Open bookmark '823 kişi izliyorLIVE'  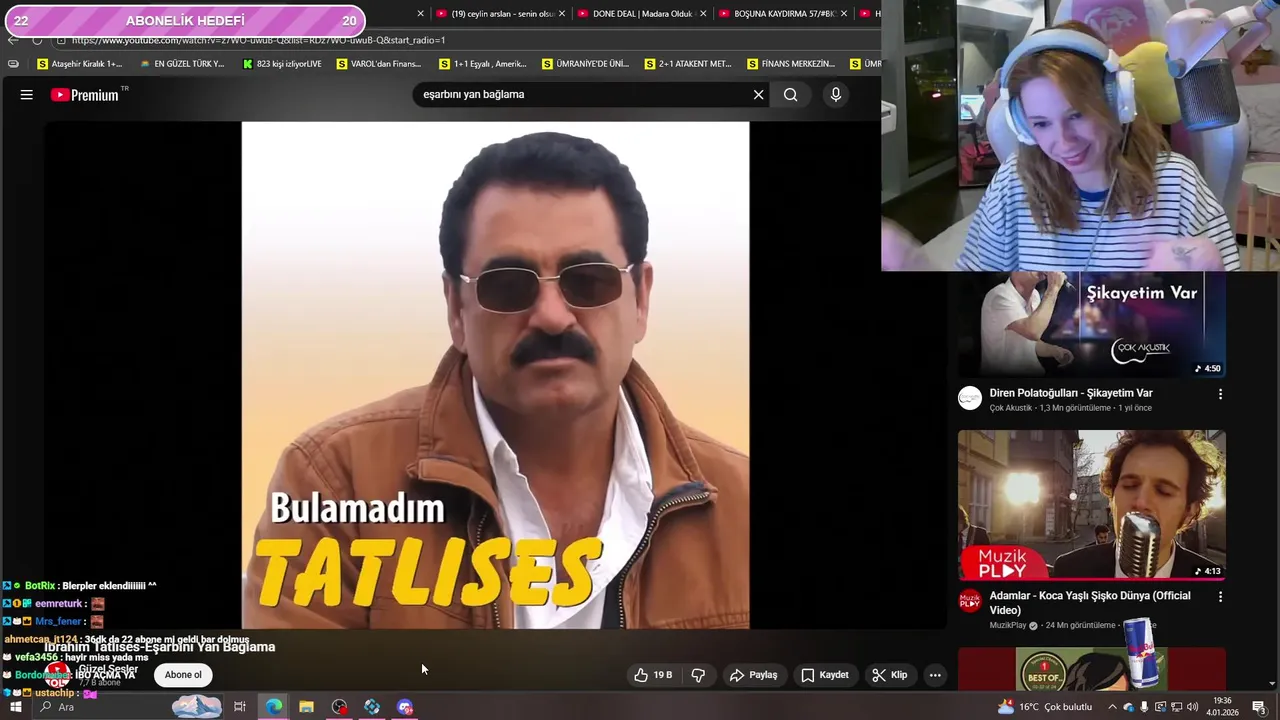pyautogui.click(x=282, y=64)
